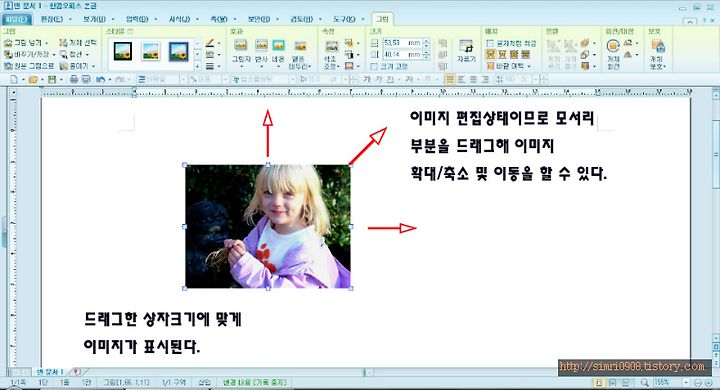Open the paragraph style combo box
Image resolution: width=720 pixels, height=390 pixels.
coord(161,79)
